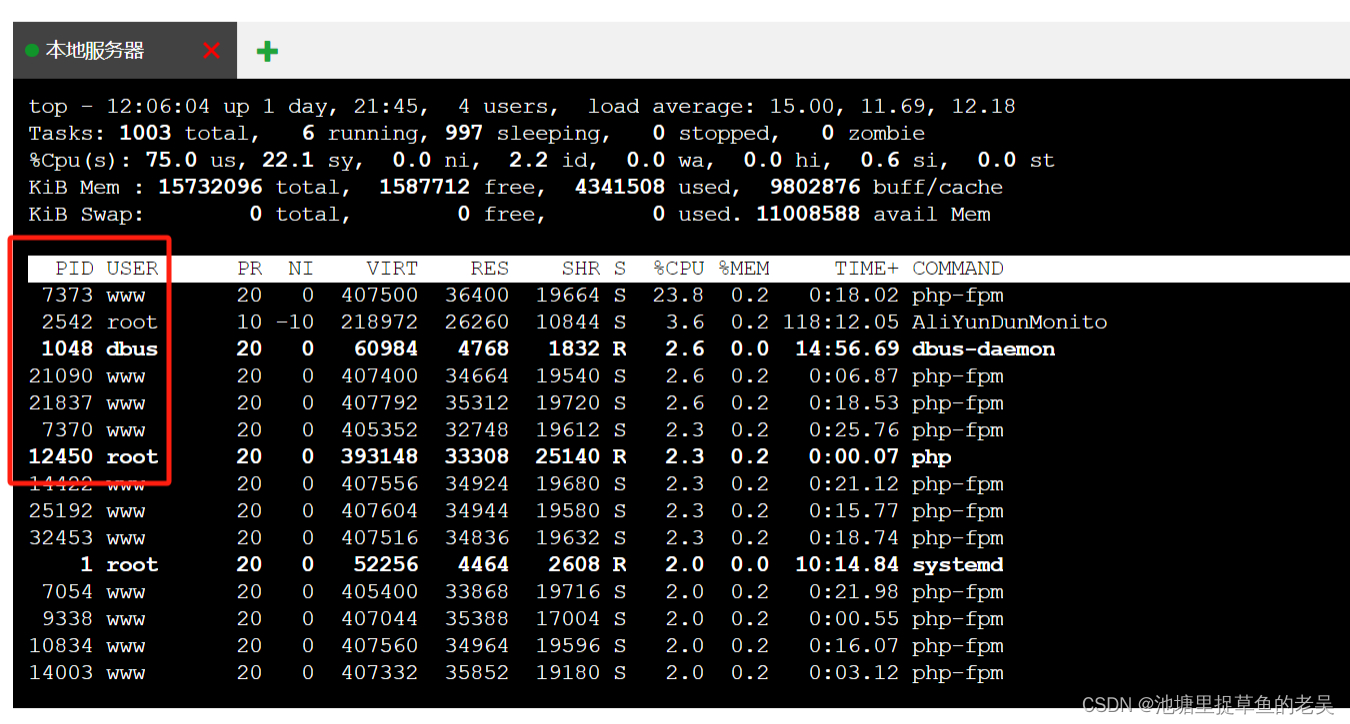Viewport: 1350px width, 724px height.
Task: Click the USER column header
Action: coord(131,267)
